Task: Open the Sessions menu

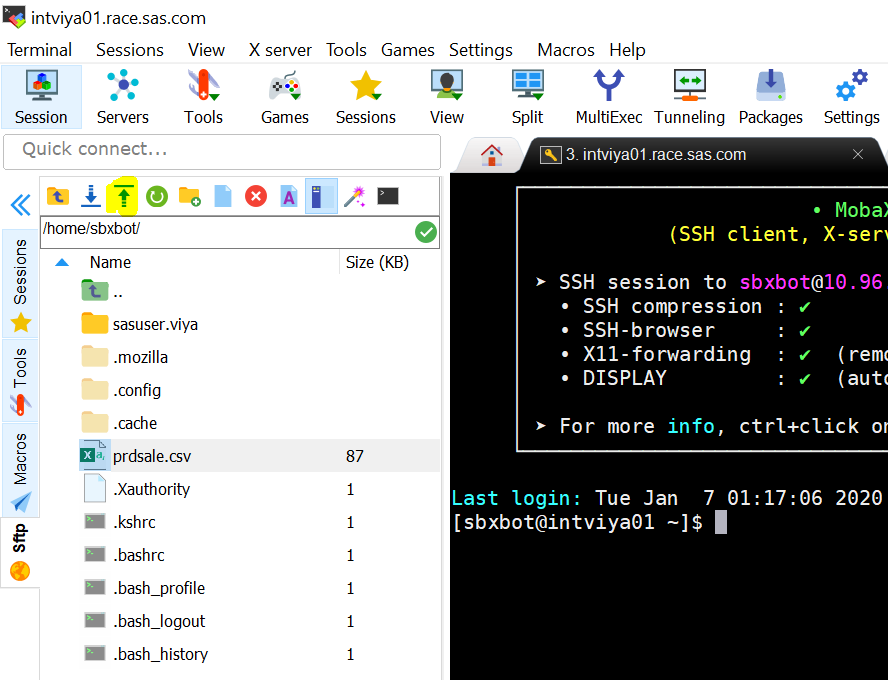Action: 129,50
